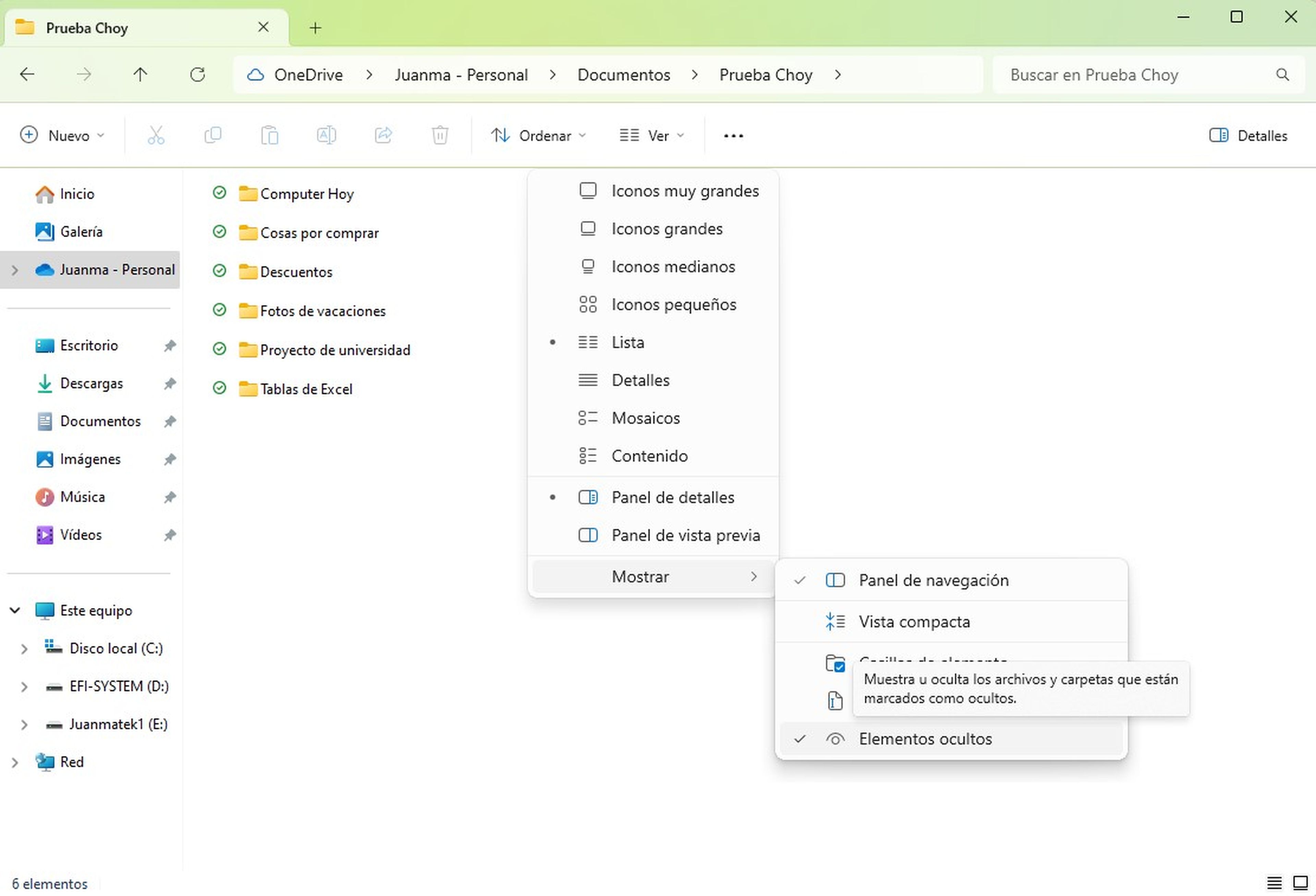The width and height of the screenshot is (1316, 896).
Task: Close the Prueba Choy tab
Action: pyautogui.click(x=263, y=27)
